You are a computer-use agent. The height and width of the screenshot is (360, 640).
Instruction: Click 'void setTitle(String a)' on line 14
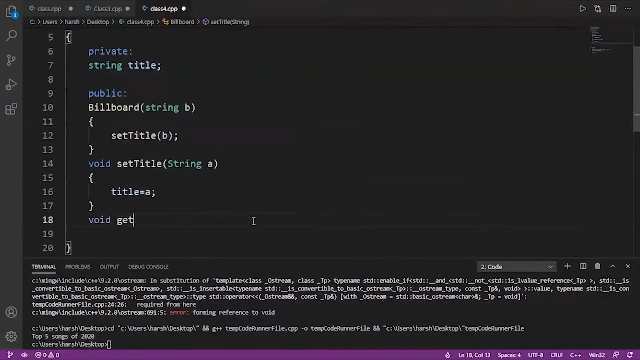pyautogui.click(x=153, y=164)
